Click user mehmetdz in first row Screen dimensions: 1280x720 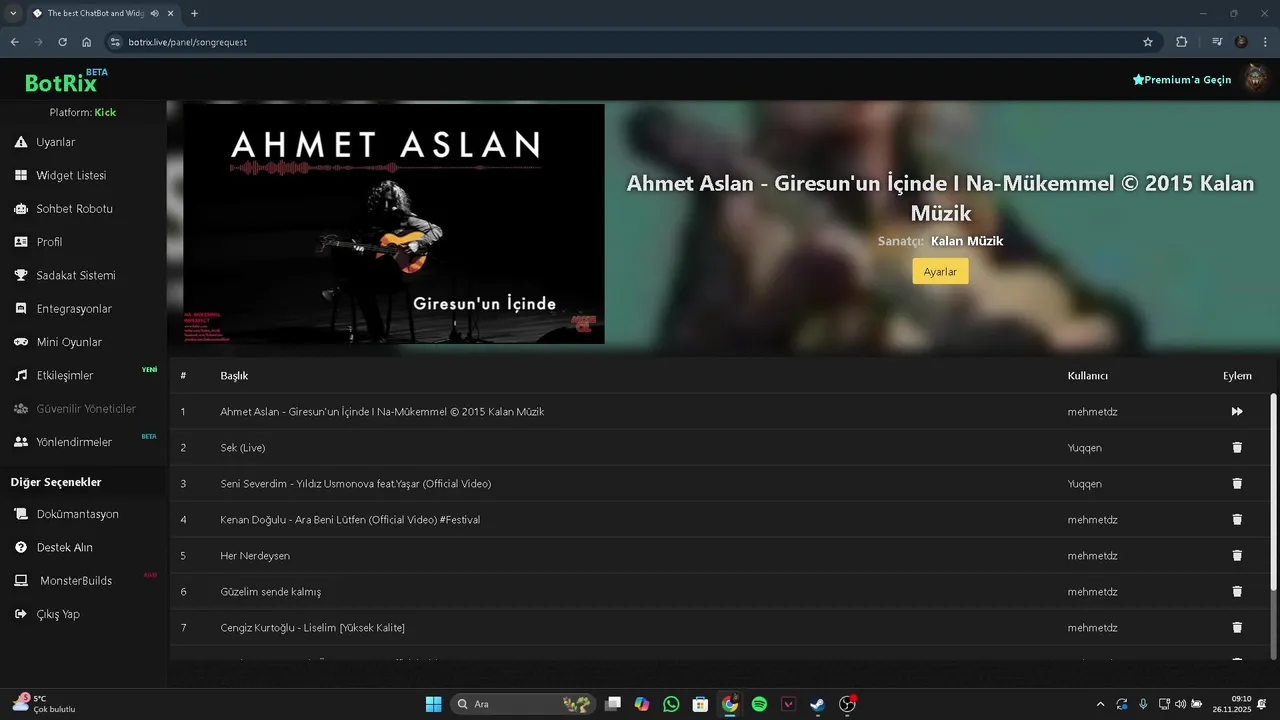[1092, 412]
